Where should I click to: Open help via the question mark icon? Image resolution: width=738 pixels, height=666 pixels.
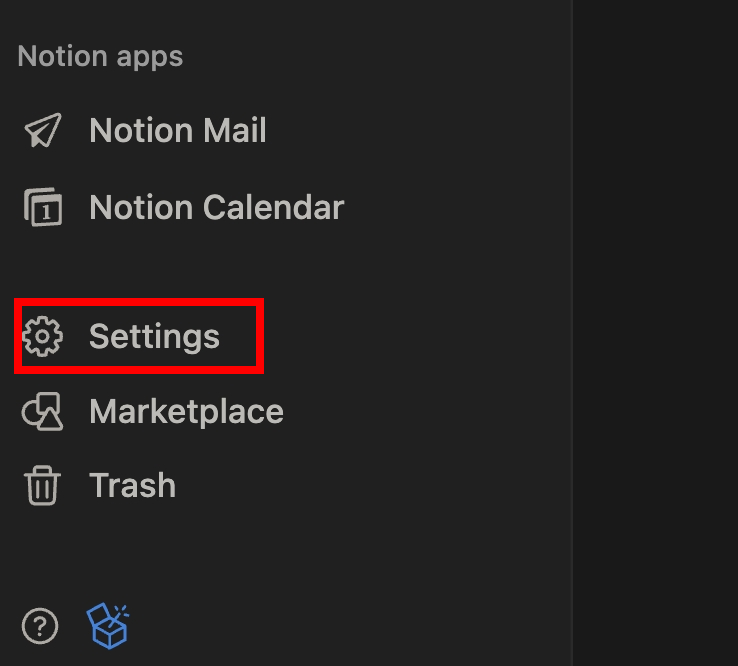pos(40,627)
